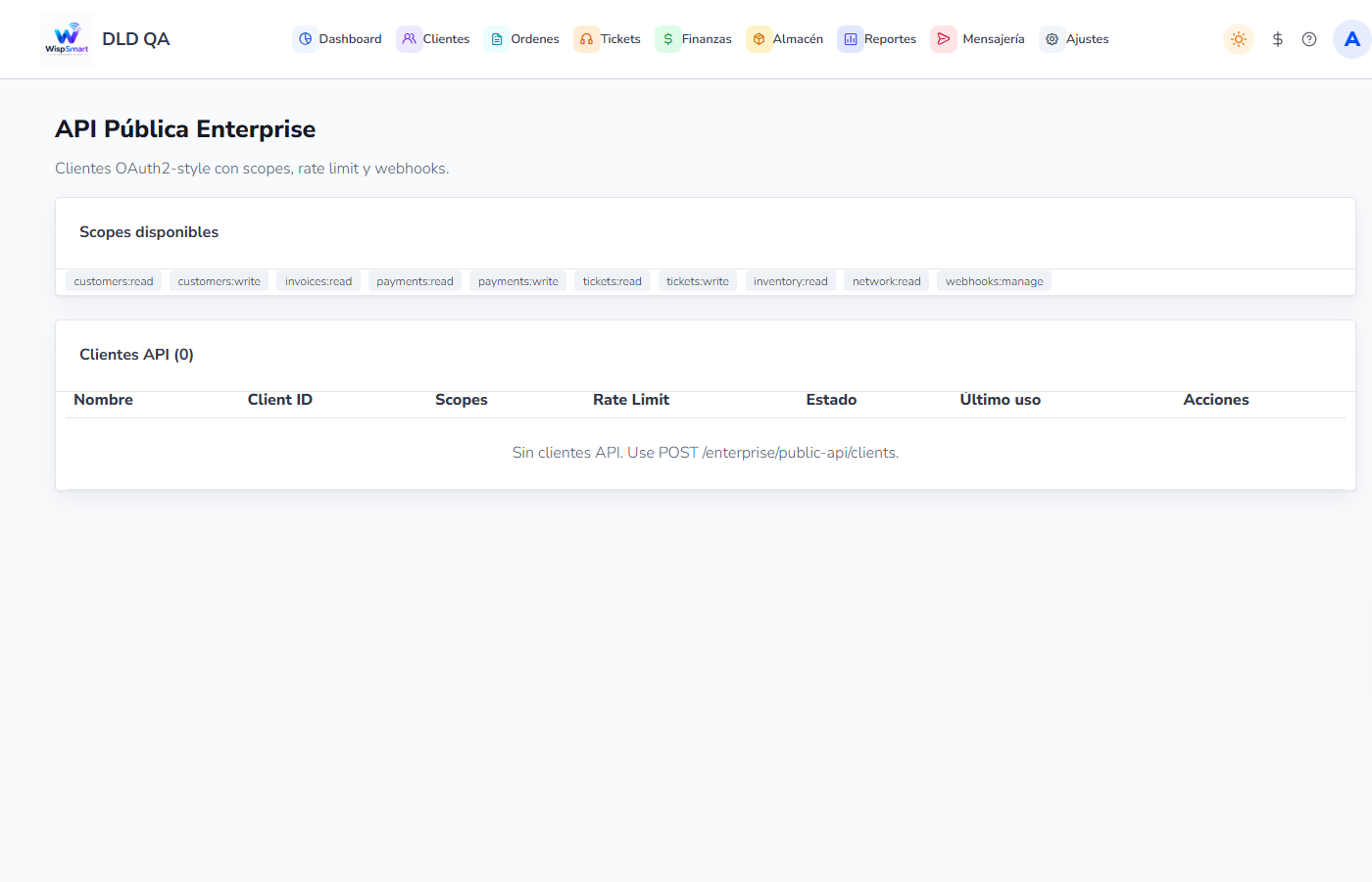The height and width of the screenshot is (882, 1372).
Task: Click the Clientes people icon
Action: (410, 39)
